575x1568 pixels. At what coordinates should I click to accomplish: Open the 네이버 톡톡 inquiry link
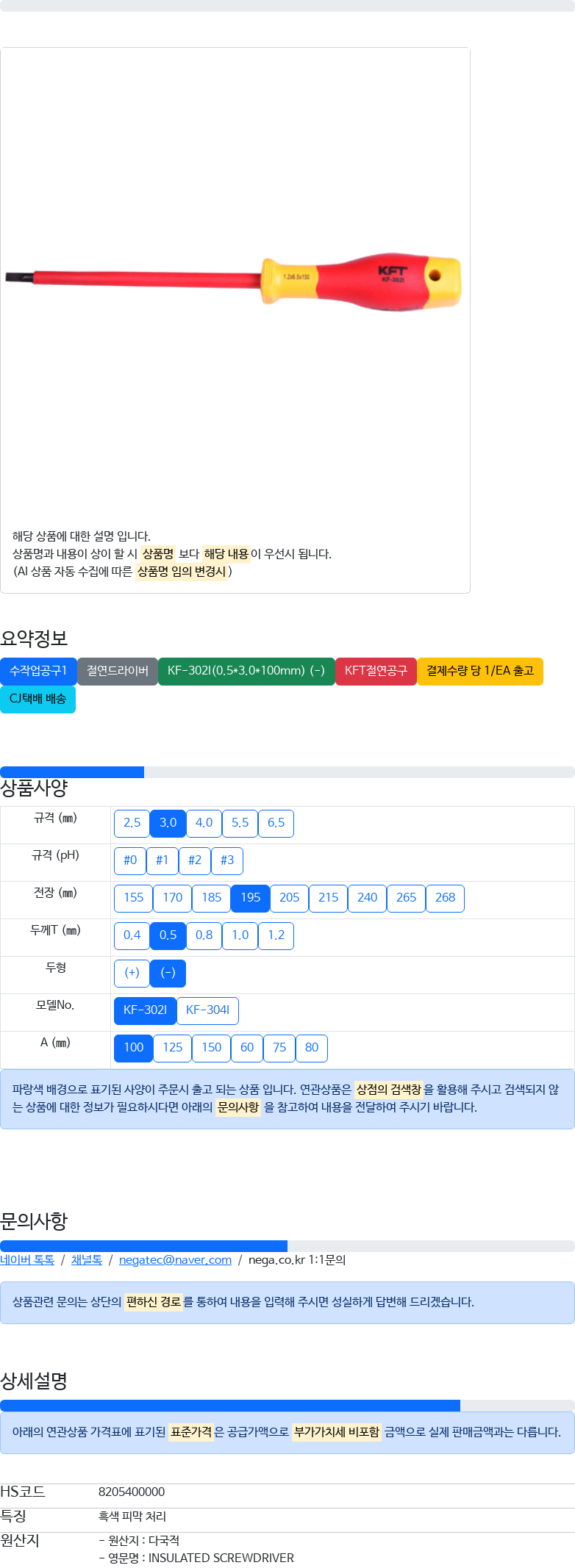(27, 1260)
